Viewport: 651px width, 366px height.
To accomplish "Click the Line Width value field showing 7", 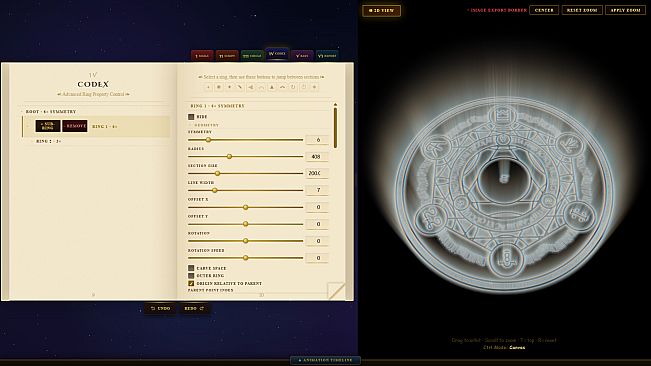I will pyautogui.click(x=317, y=190).
